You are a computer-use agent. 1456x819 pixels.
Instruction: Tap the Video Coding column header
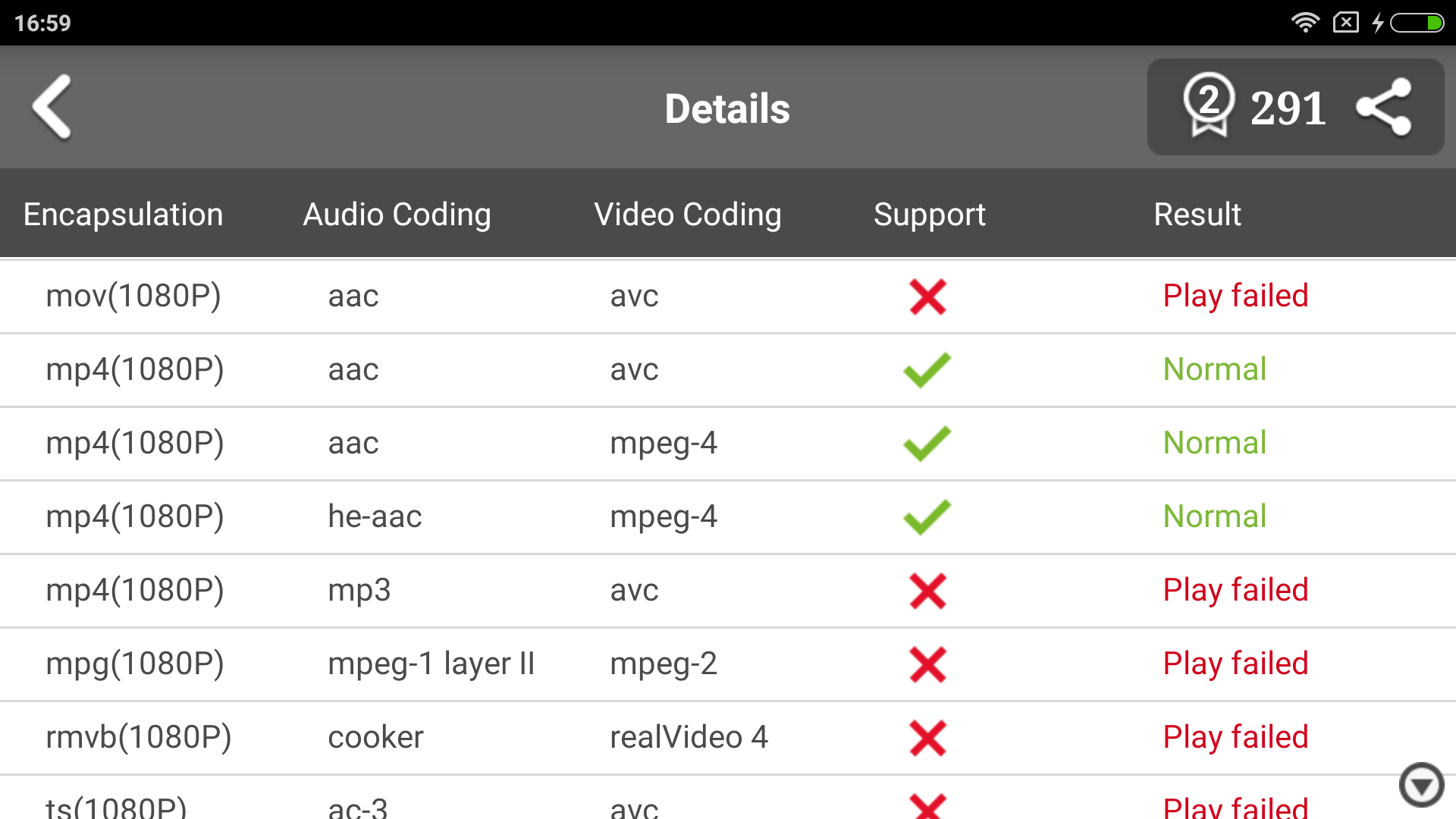[x=687, y=215]
